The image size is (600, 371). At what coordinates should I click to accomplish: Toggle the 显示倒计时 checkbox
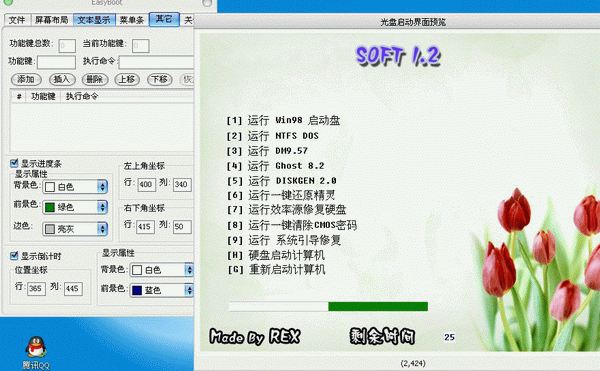pyautogui.click(x=14, y=255)
